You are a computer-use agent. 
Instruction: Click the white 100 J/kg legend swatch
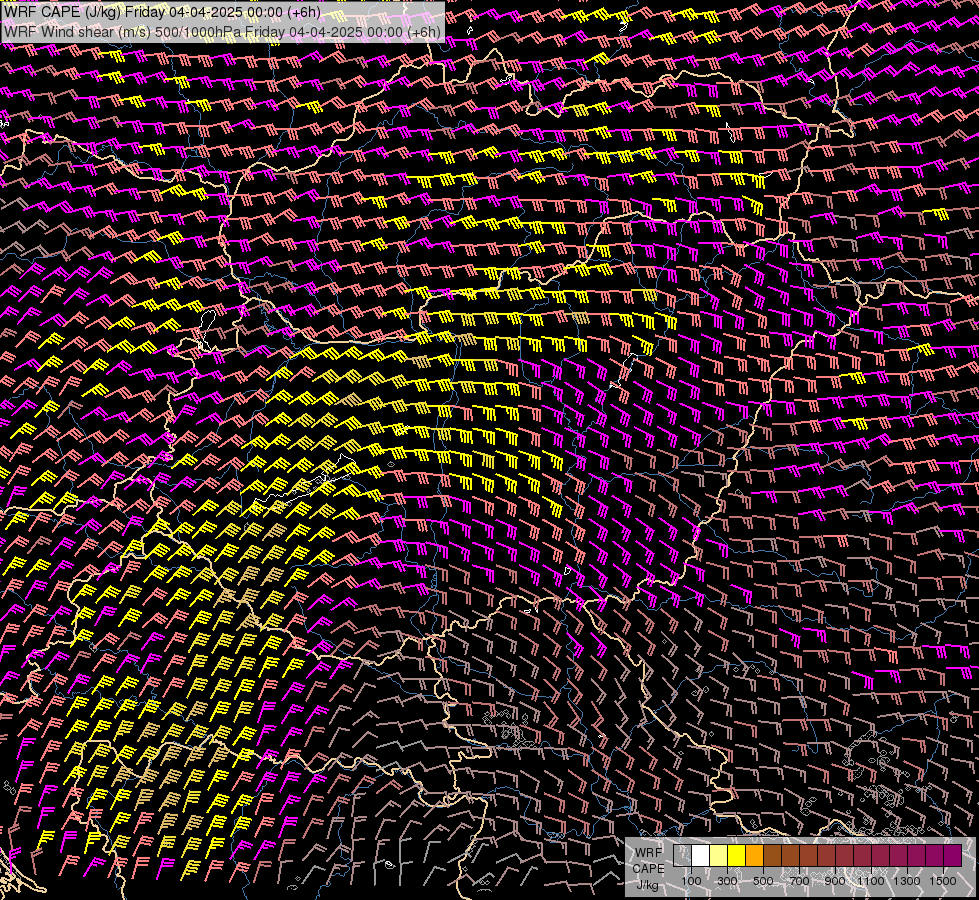(x=701, y=856)
